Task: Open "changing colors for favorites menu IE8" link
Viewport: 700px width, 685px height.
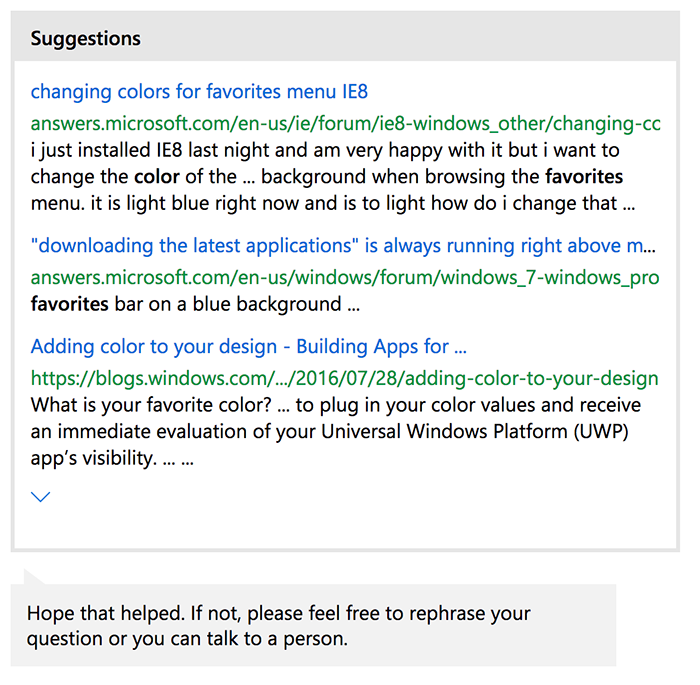Action: (x=199, y=92)
